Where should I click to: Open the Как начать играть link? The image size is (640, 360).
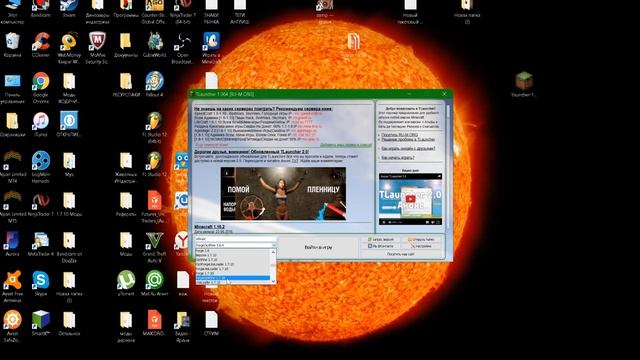coord(398,158)
